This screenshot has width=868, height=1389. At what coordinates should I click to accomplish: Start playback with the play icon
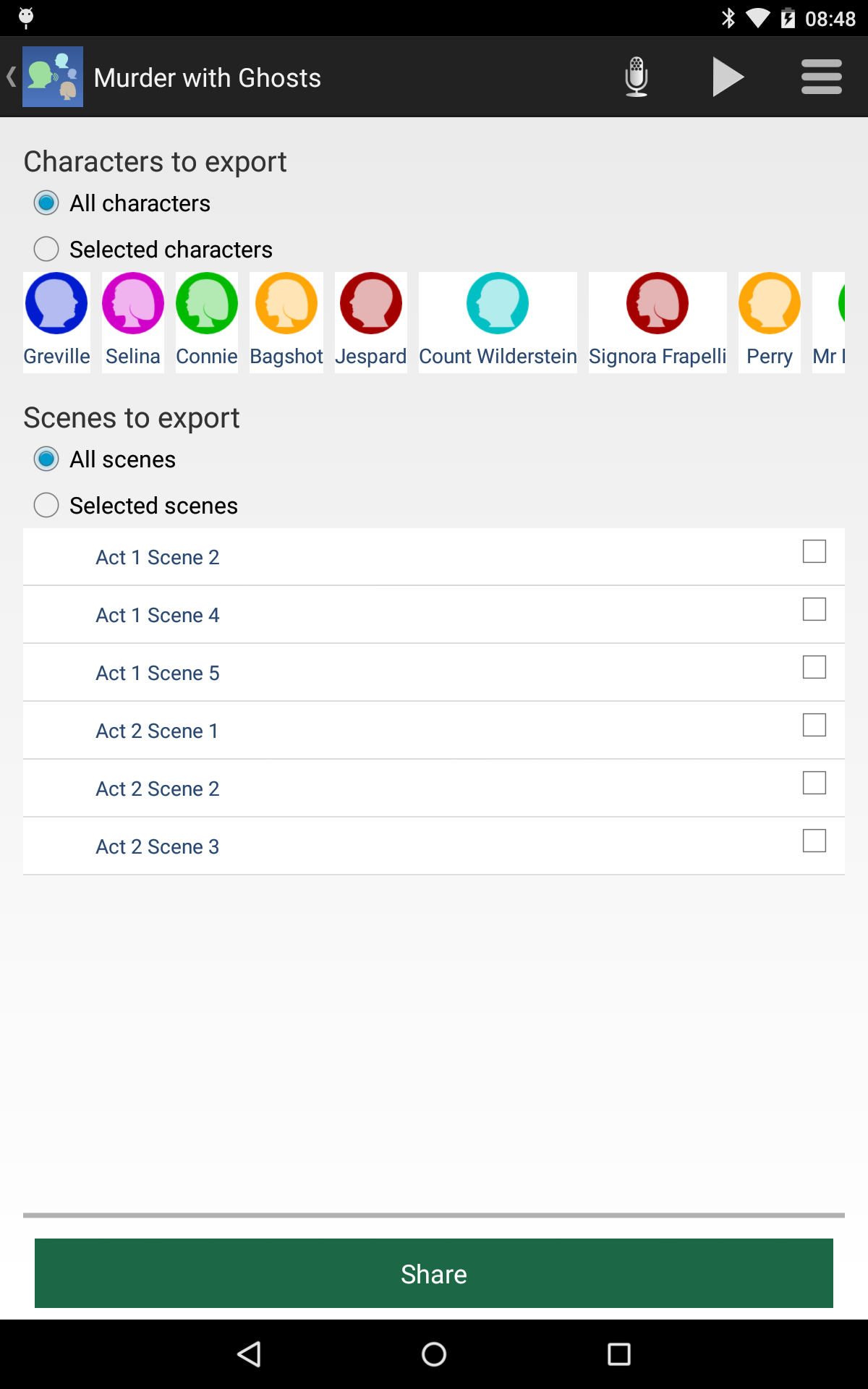[728, 77]
